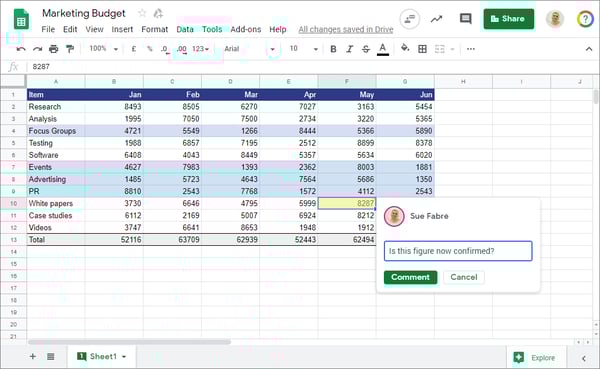
Task: Open the text color picker
Action: pos(383,49)
